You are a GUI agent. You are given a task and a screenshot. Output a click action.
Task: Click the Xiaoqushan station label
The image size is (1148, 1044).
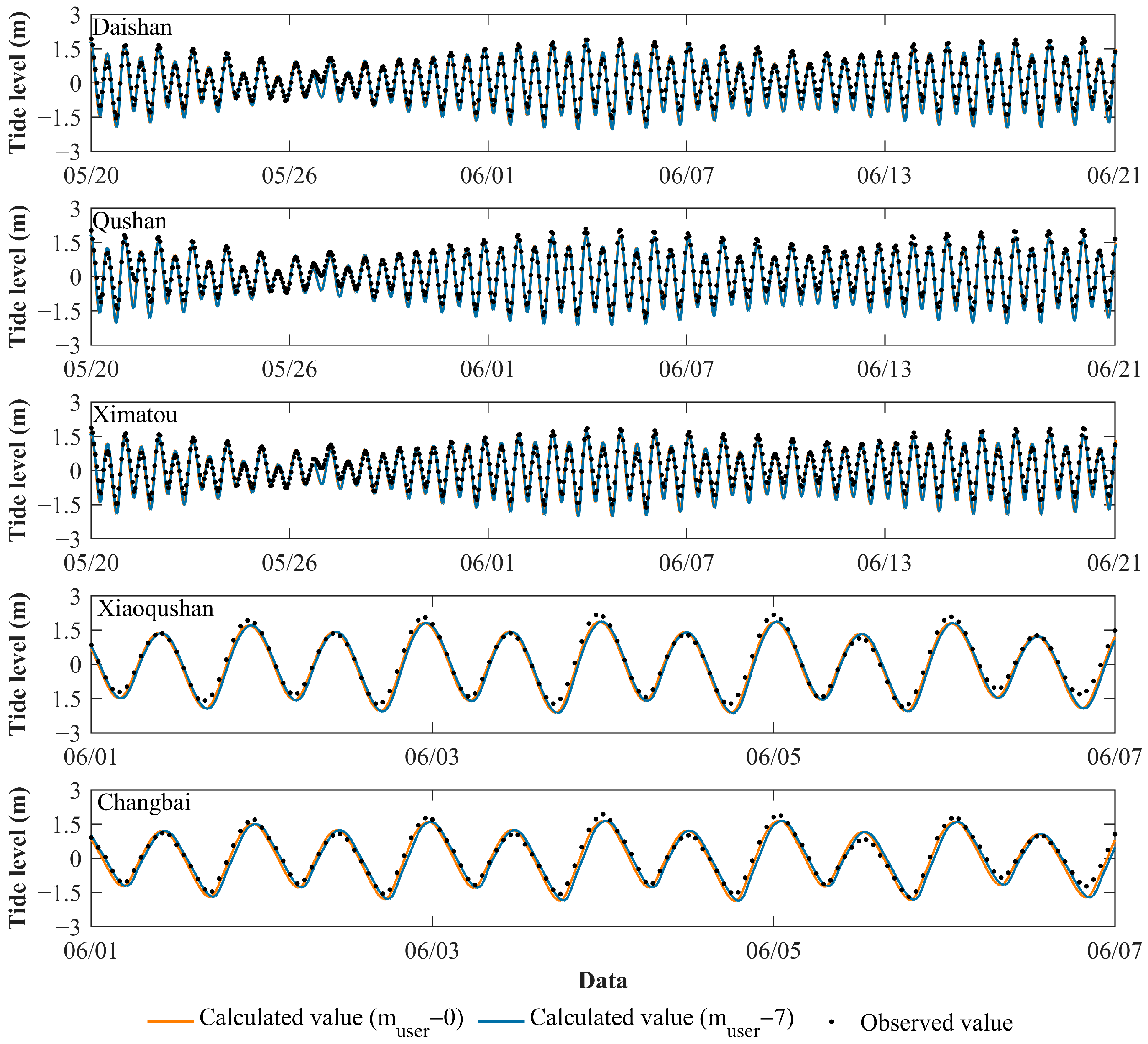[x=155, y=608]
